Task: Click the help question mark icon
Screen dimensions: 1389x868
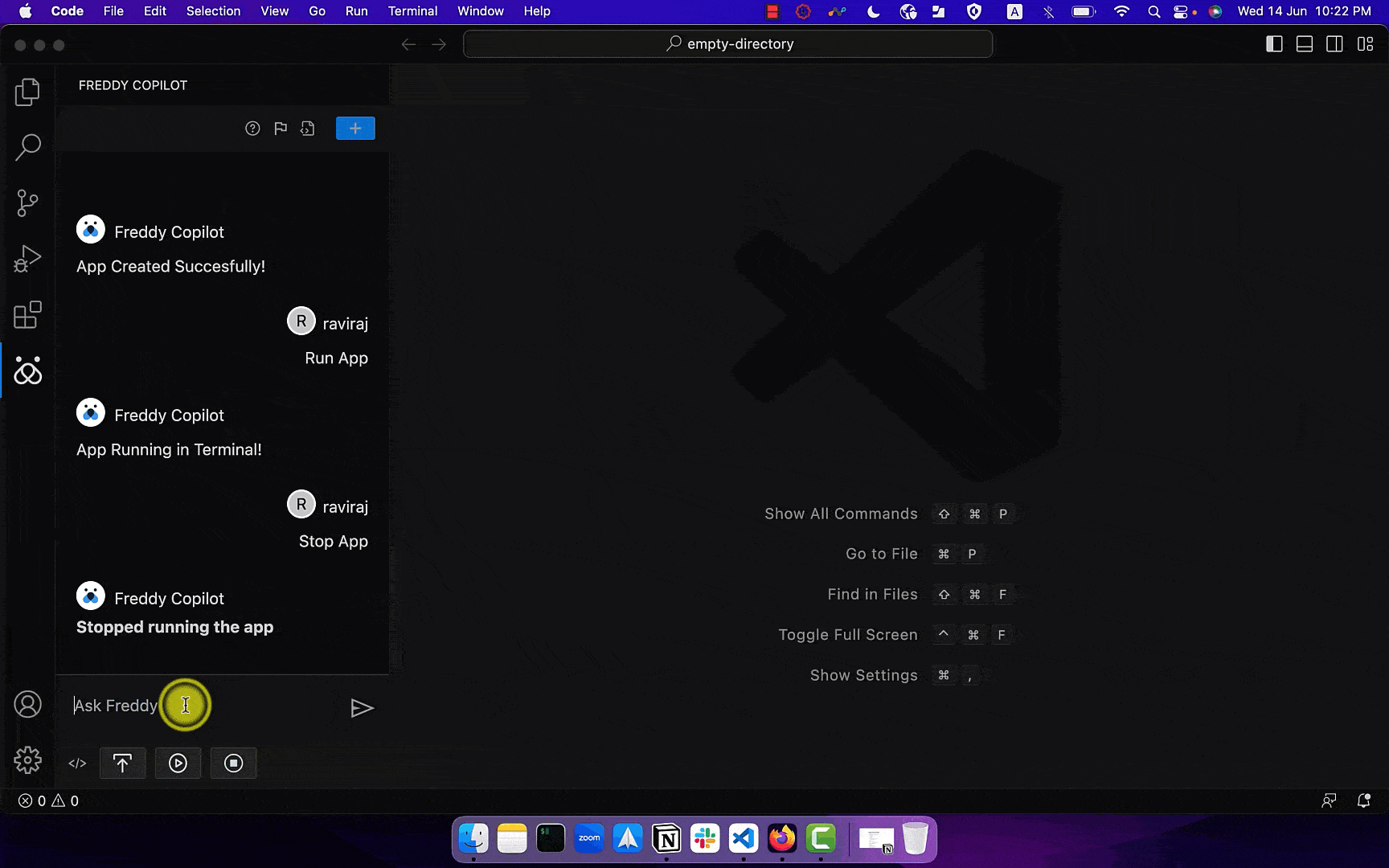Action: (x=252, y=129)
